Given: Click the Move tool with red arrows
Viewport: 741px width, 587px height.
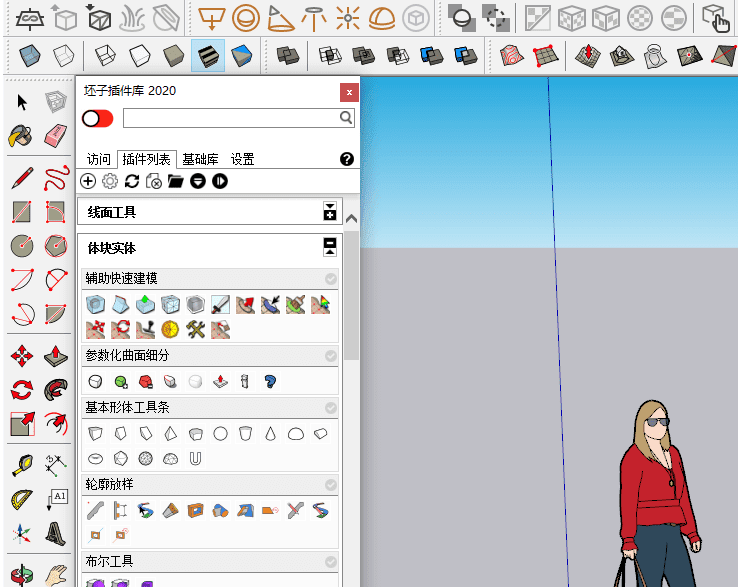Looking at the screenshot, I should pyautogui.click(x=22, y=356).
